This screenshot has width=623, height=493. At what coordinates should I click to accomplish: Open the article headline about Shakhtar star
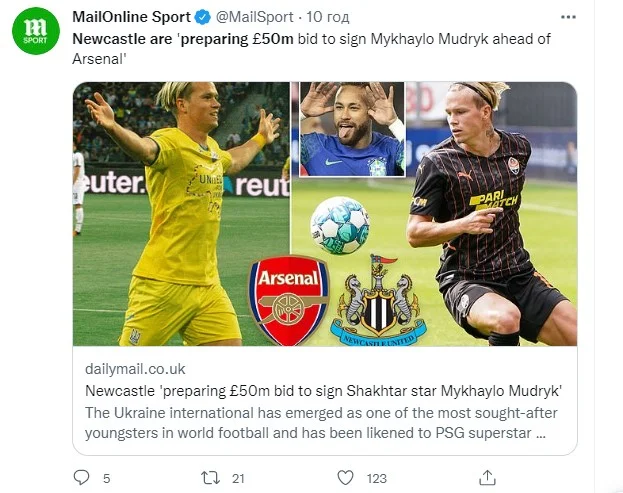click(323, 391)
